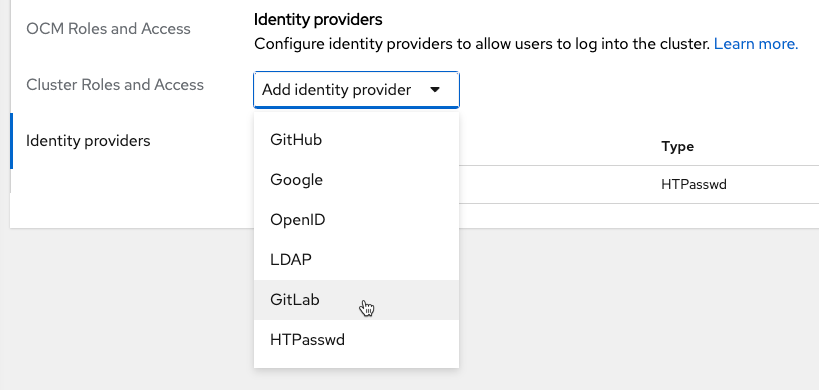Click the HTPasswd type table cell
Screen dimensions: 819x390
[694, 185]
